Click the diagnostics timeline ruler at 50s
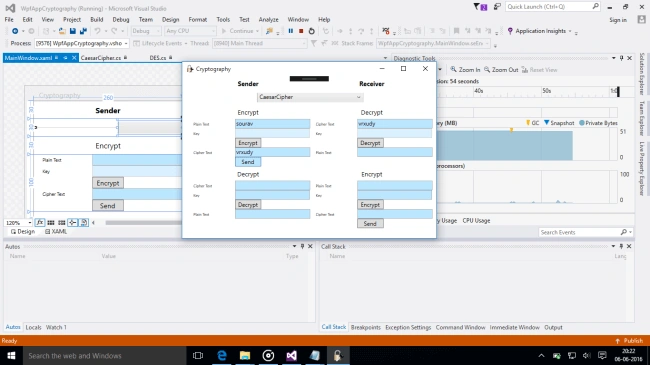Screen dimensions: 650x365 pyautogui.click(x=547, y=91)
